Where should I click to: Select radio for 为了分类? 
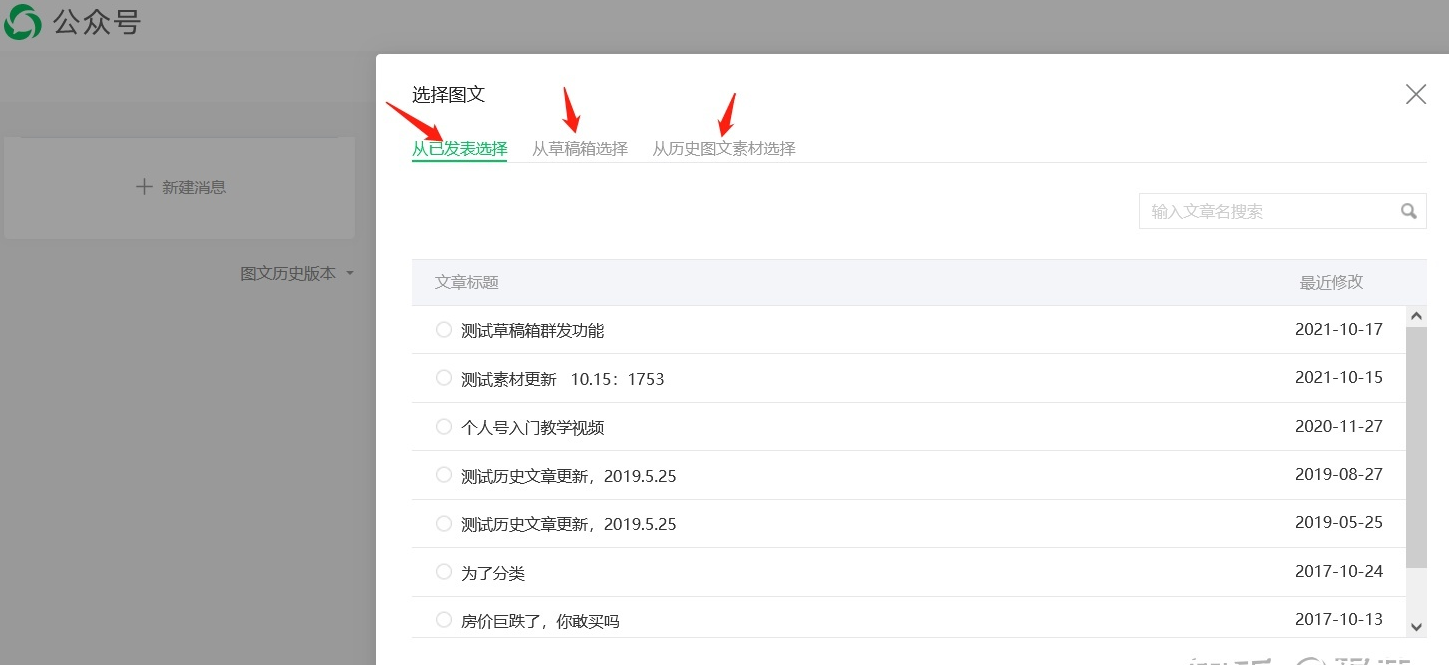tap(444, 572)
